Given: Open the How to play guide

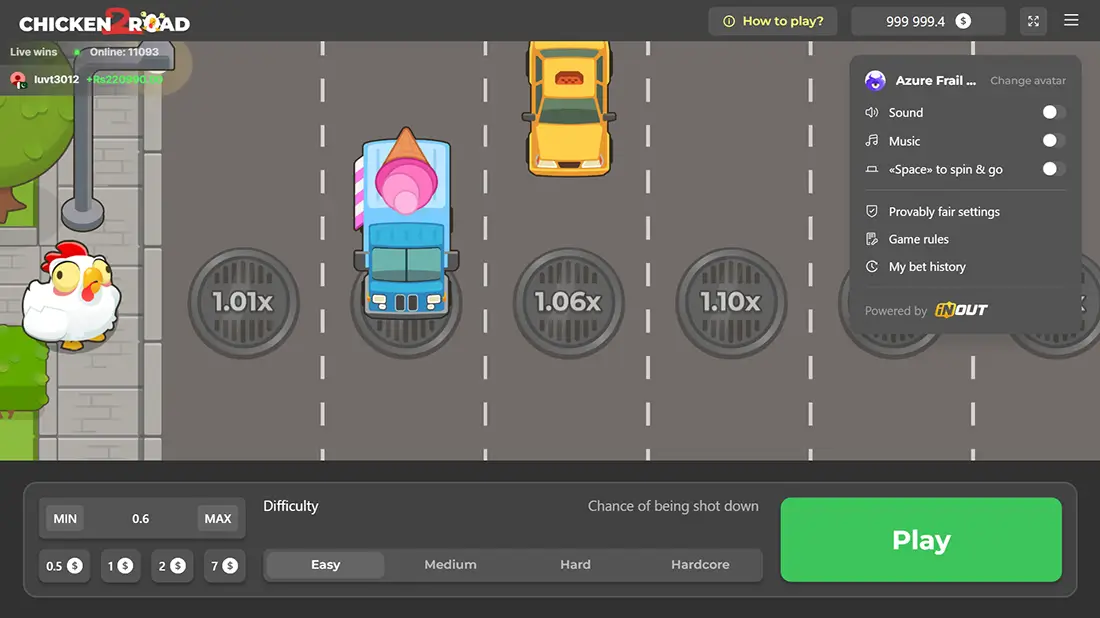Looking at the screenshot, I should tap(772, 20).
